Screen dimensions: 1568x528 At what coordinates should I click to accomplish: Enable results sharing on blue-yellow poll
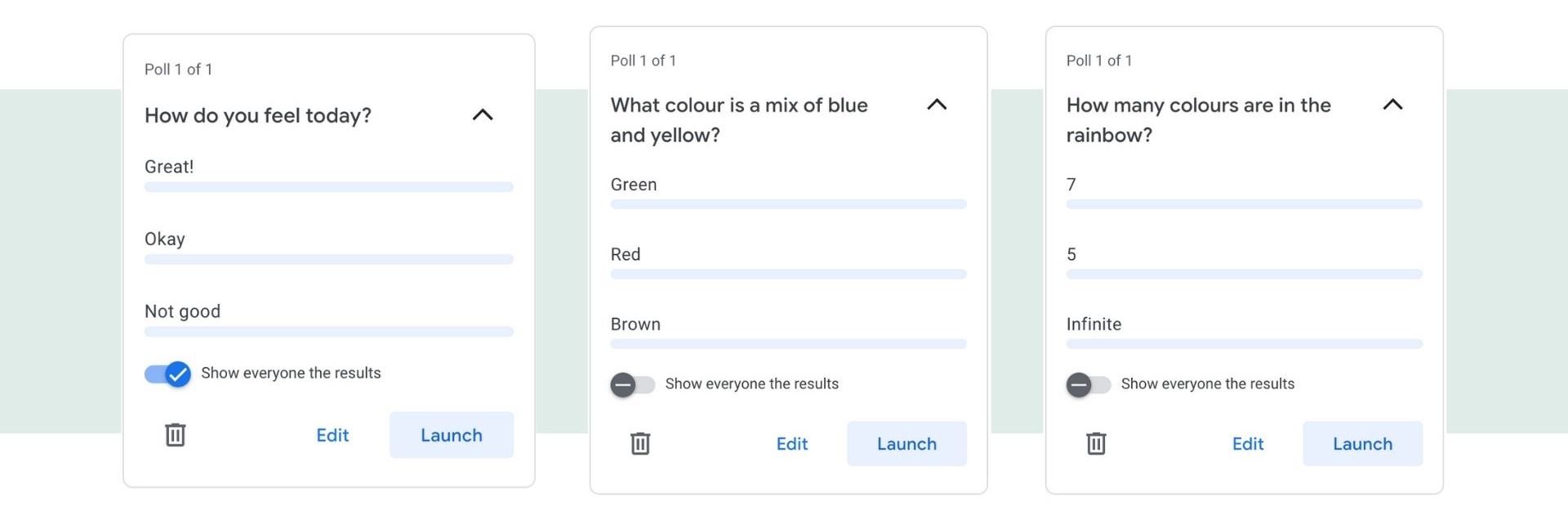click(x=633, y=384)
